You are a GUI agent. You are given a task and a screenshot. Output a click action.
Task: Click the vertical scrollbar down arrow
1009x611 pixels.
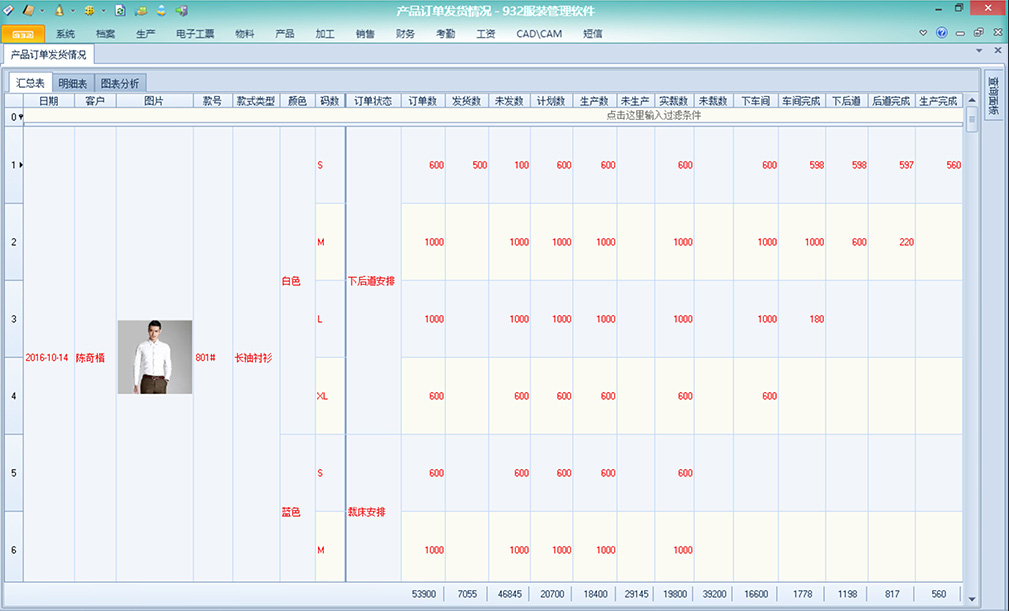[971, 599]
